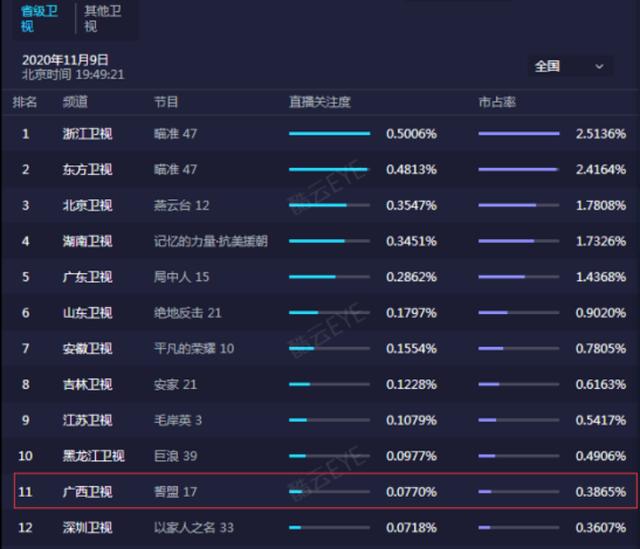This screenshot has width=640, height=549.
Task: Select the 吉林卫视 channel name
Action: click(87, 385)
